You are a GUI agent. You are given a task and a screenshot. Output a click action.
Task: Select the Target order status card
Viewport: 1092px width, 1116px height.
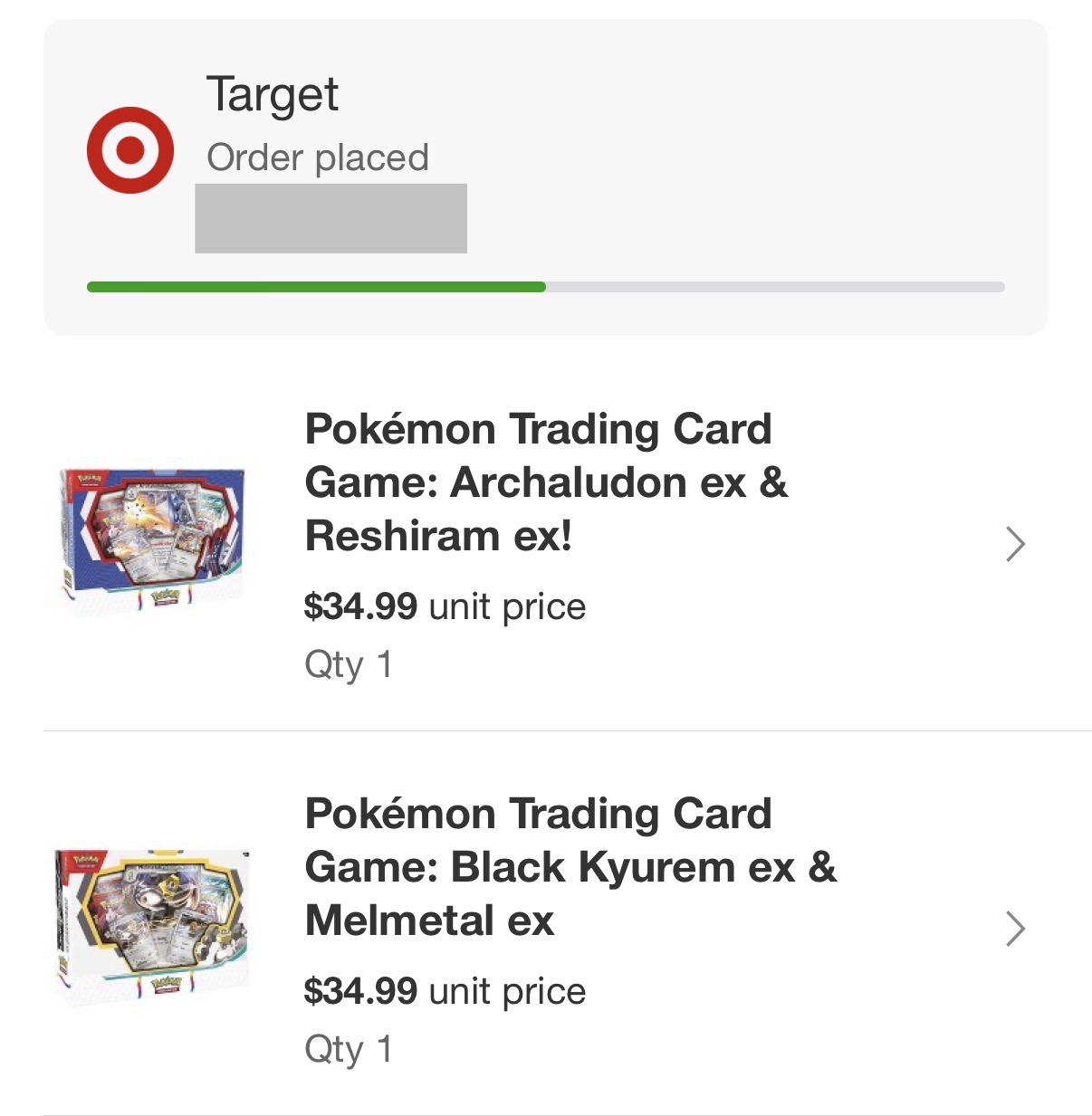click(x=546, y=177)
